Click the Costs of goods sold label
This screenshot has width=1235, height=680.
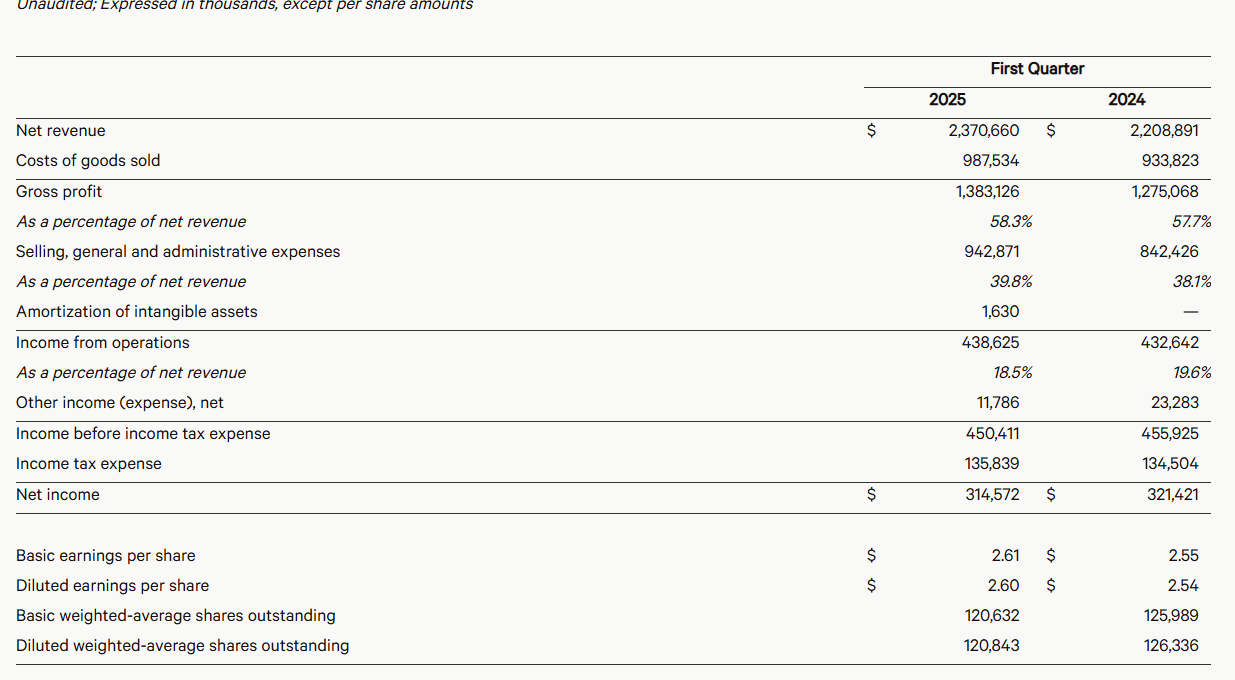(x=88, y=161)
